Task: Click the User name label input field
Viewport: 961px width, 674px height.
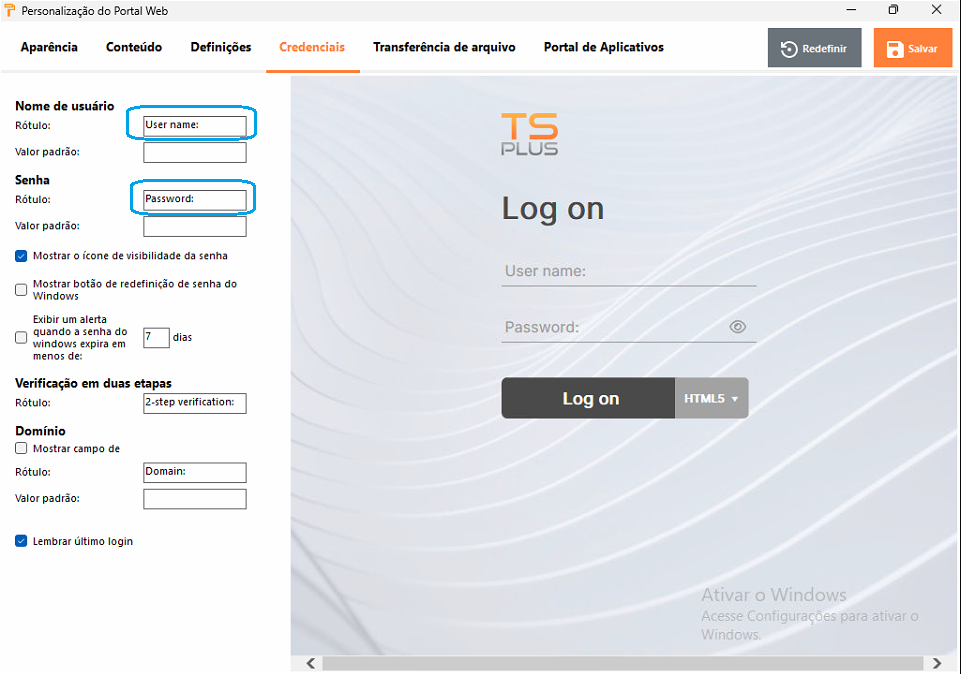Action: (x=195, y=125)
